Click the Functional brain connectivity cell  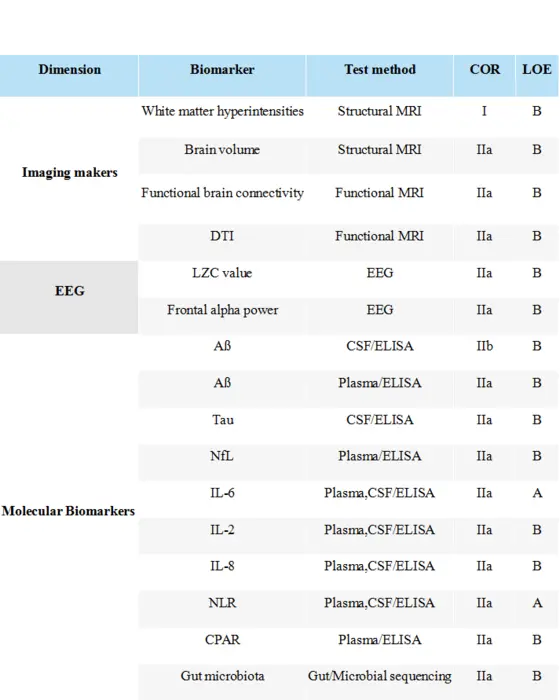point(222,199)
